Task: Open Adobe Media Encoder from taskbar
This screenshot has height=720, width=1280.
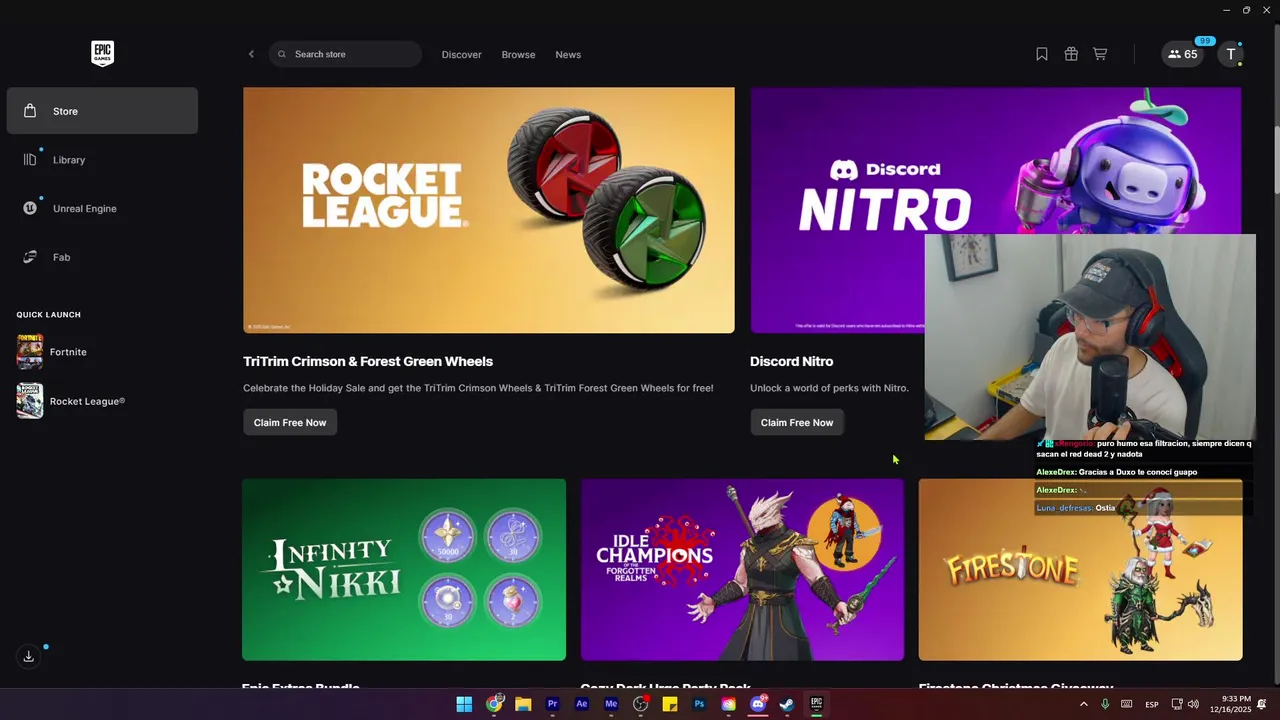Action: tap(611, 704)
